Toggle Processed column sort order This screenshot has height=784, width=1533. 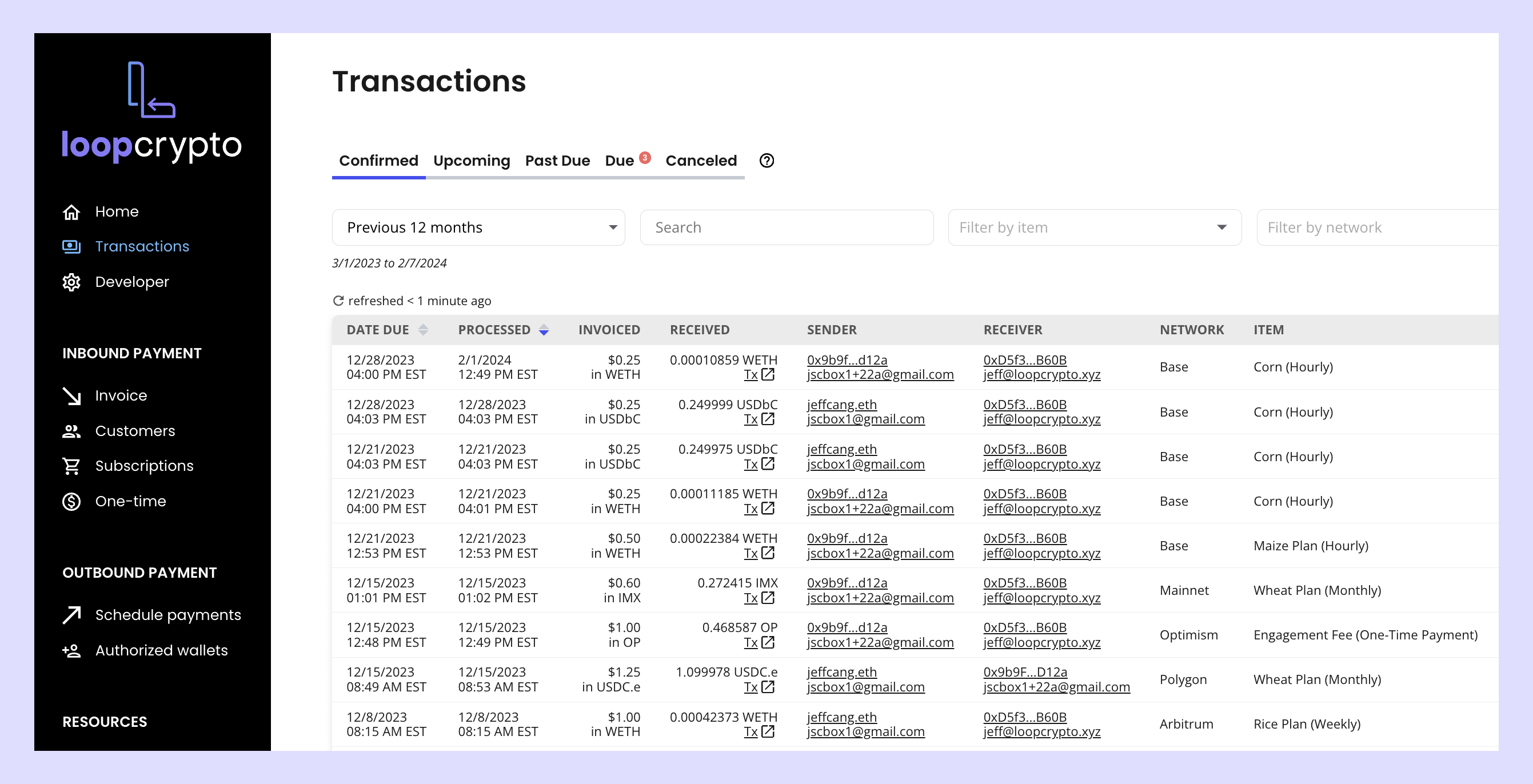click(544, 330)
